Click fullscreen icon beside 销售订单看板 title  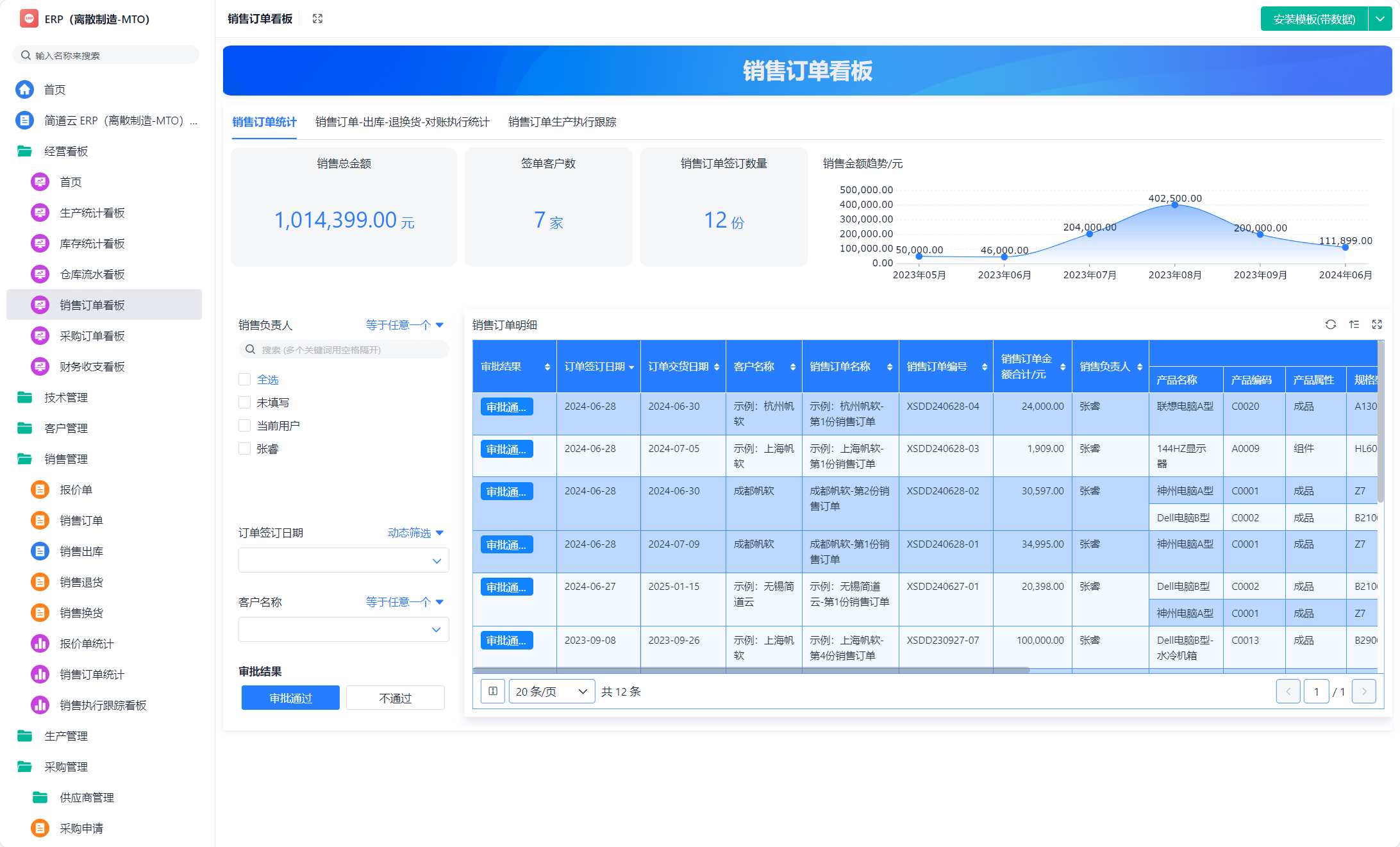[x=317, y=19]
